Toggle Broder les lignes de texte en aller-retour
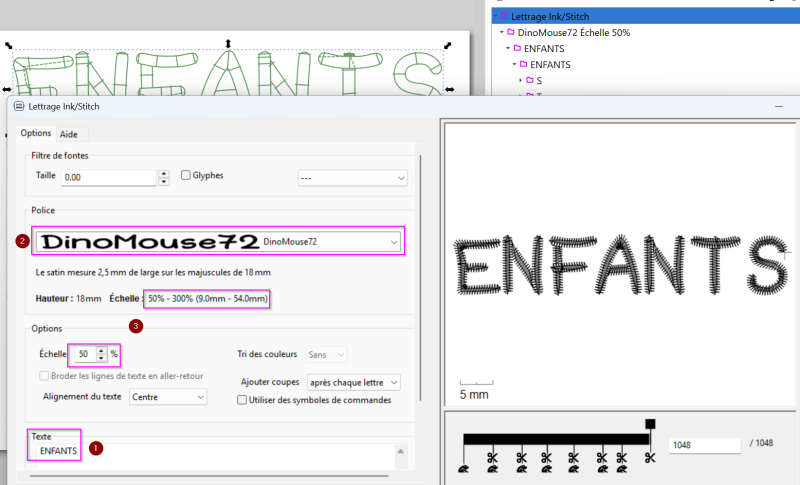Image resolution: width=800 pixels, height=485 pixels. tap(44, 376)
